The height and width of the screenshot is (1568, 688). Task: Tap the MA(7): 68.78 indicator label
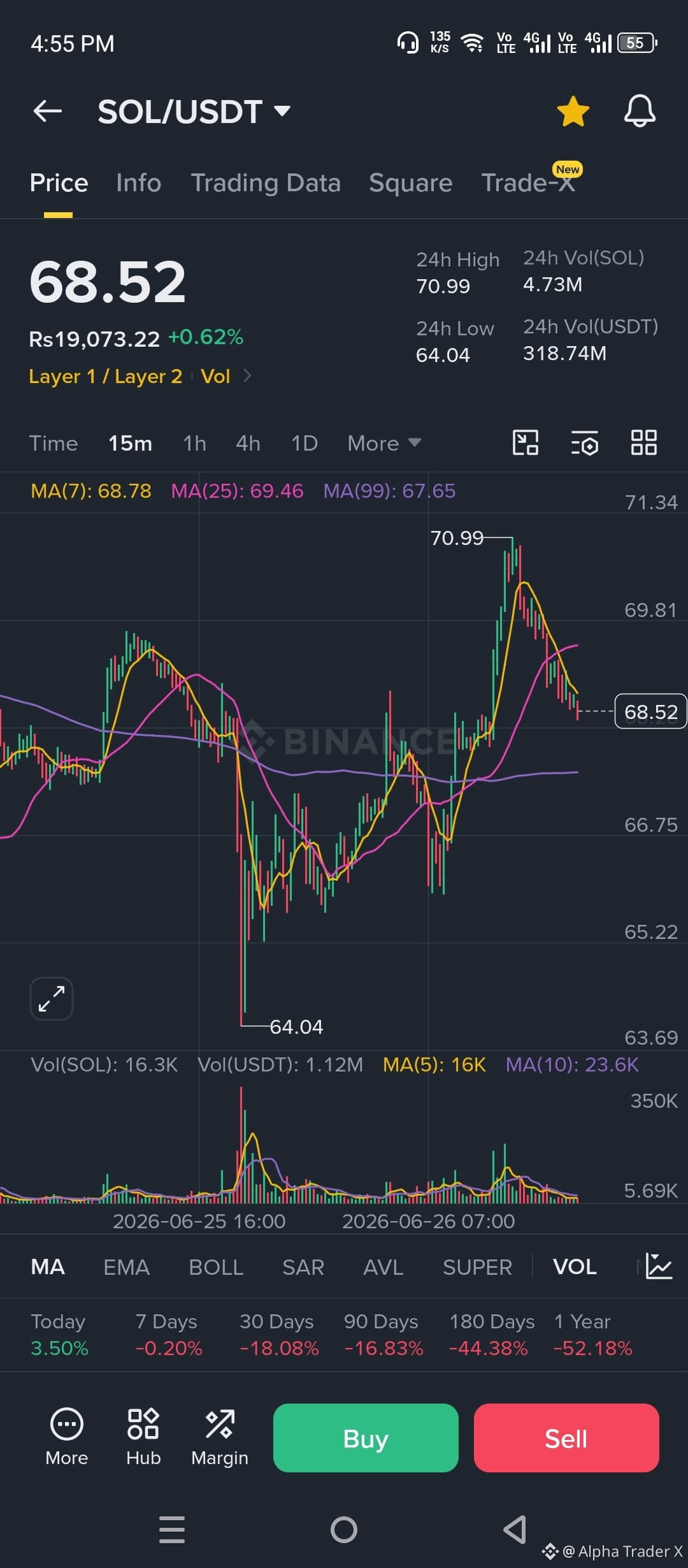coord(91,491)
